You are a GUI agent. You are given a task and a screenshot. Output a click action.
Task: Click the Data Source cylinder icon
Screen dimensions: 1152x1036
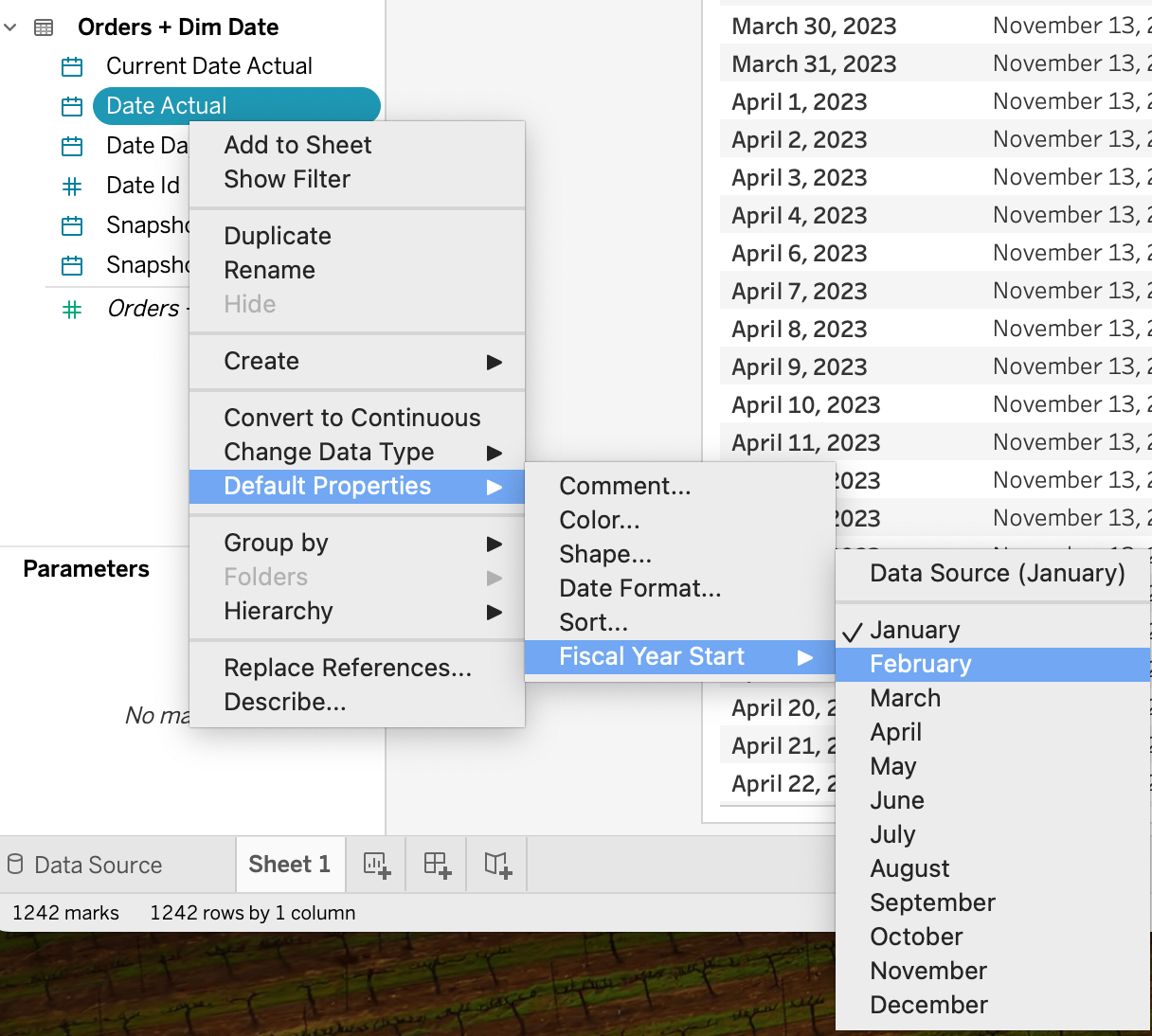(15, 864)
